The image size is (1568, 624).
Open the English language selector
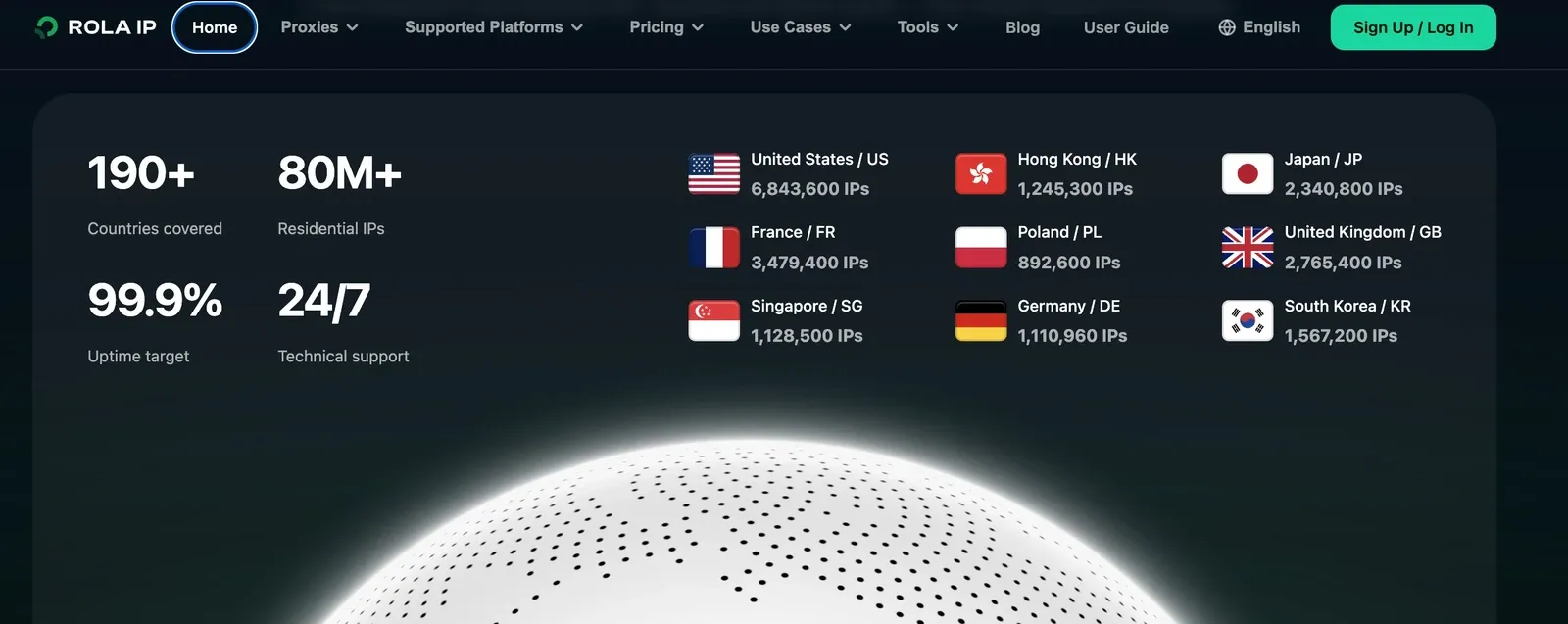(1259, 27)
